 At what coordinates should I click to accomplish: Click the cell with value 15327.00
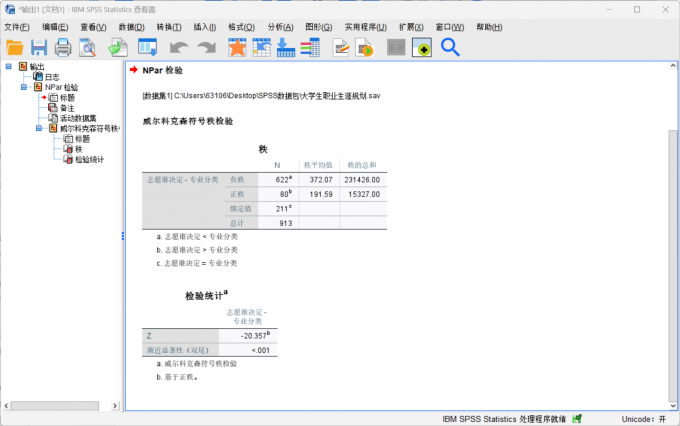(363, 194)
